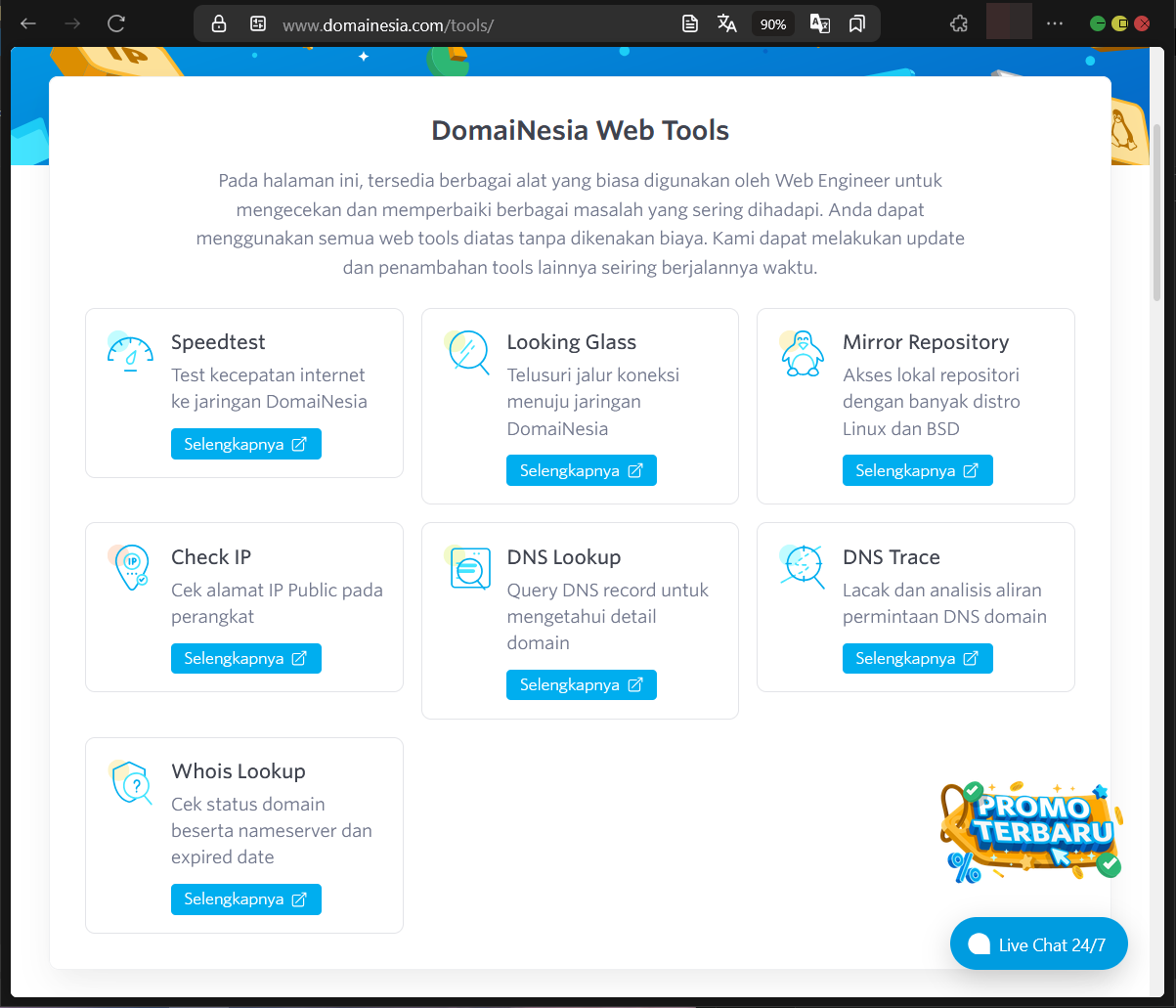This screenshot has width=1176, height=1008.
Task: Click the translate page icon
Action: click(727, 24)
